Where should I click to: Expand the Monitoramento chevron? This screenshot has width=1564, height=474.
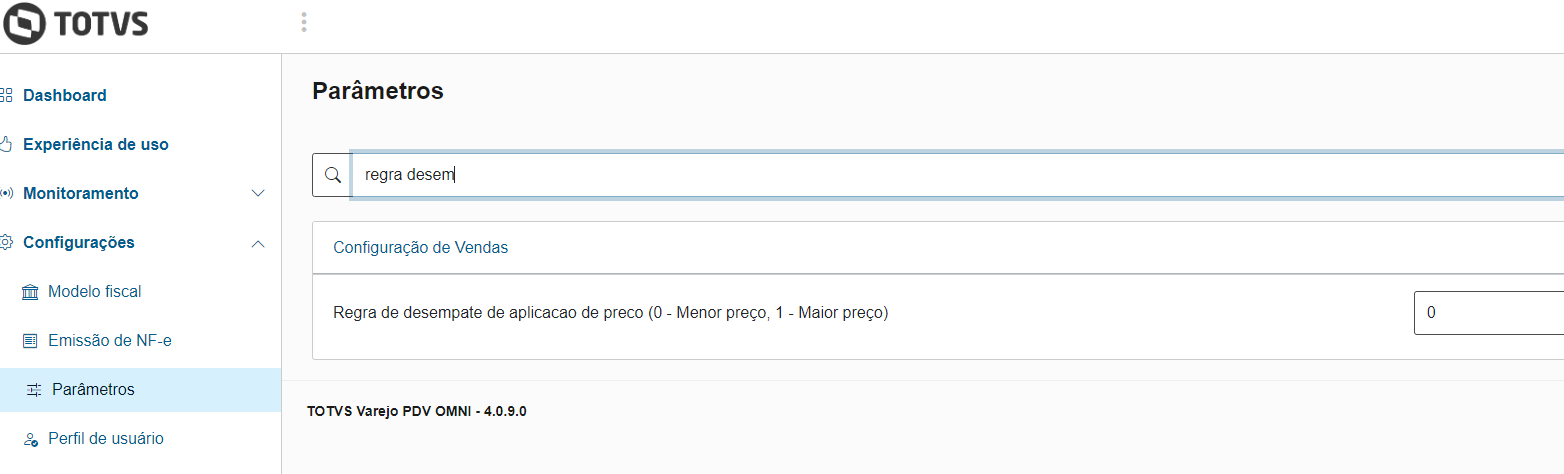[x=258, y=193]
